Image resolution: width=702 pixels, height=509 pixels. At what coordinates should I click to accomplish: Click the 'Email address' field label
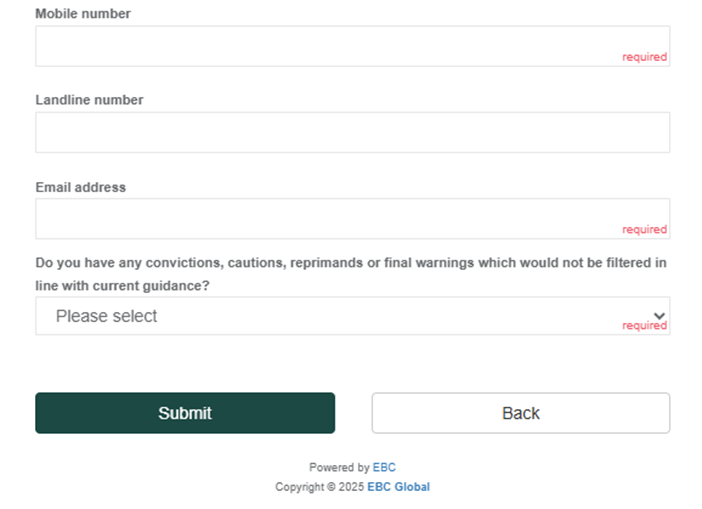(80, 187)
